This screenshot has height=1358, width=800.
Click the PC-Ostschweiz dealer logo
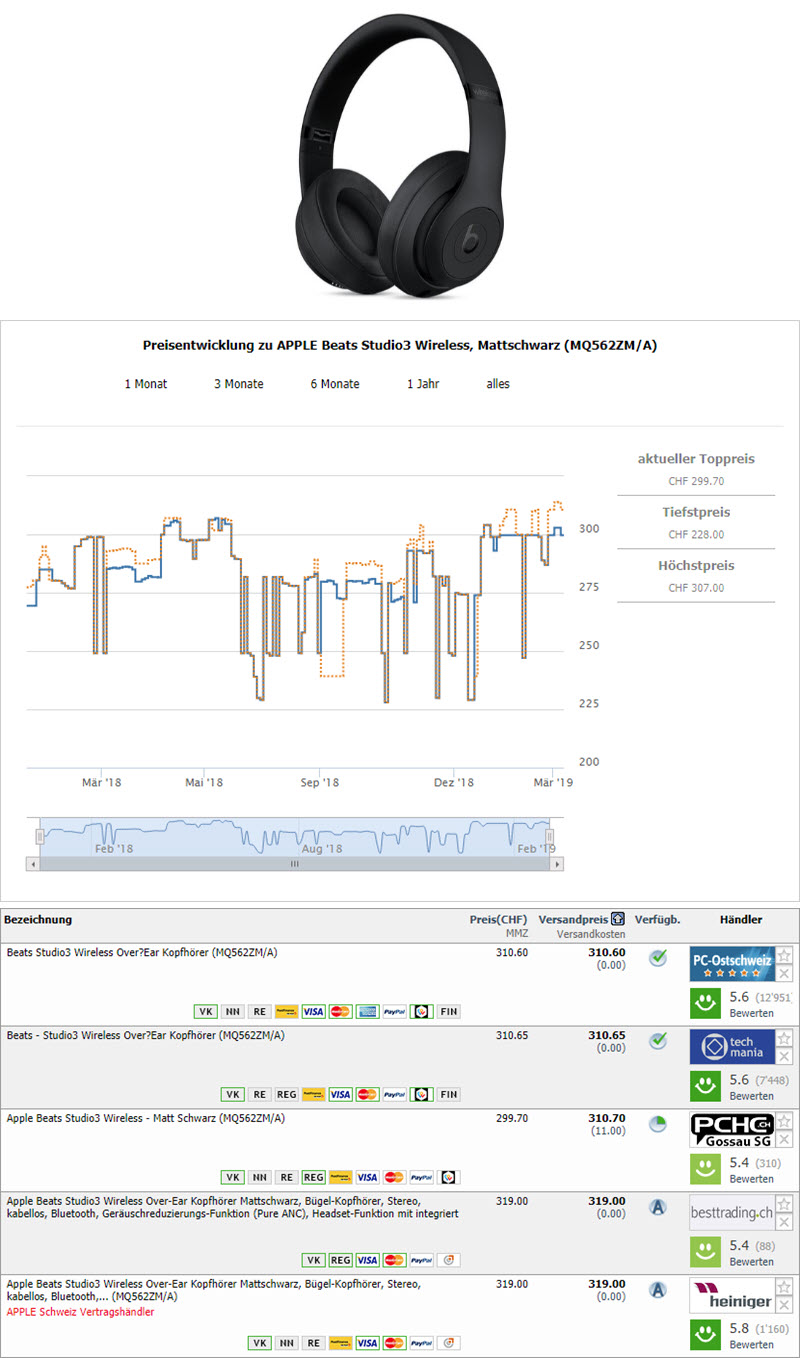point(731,964)
